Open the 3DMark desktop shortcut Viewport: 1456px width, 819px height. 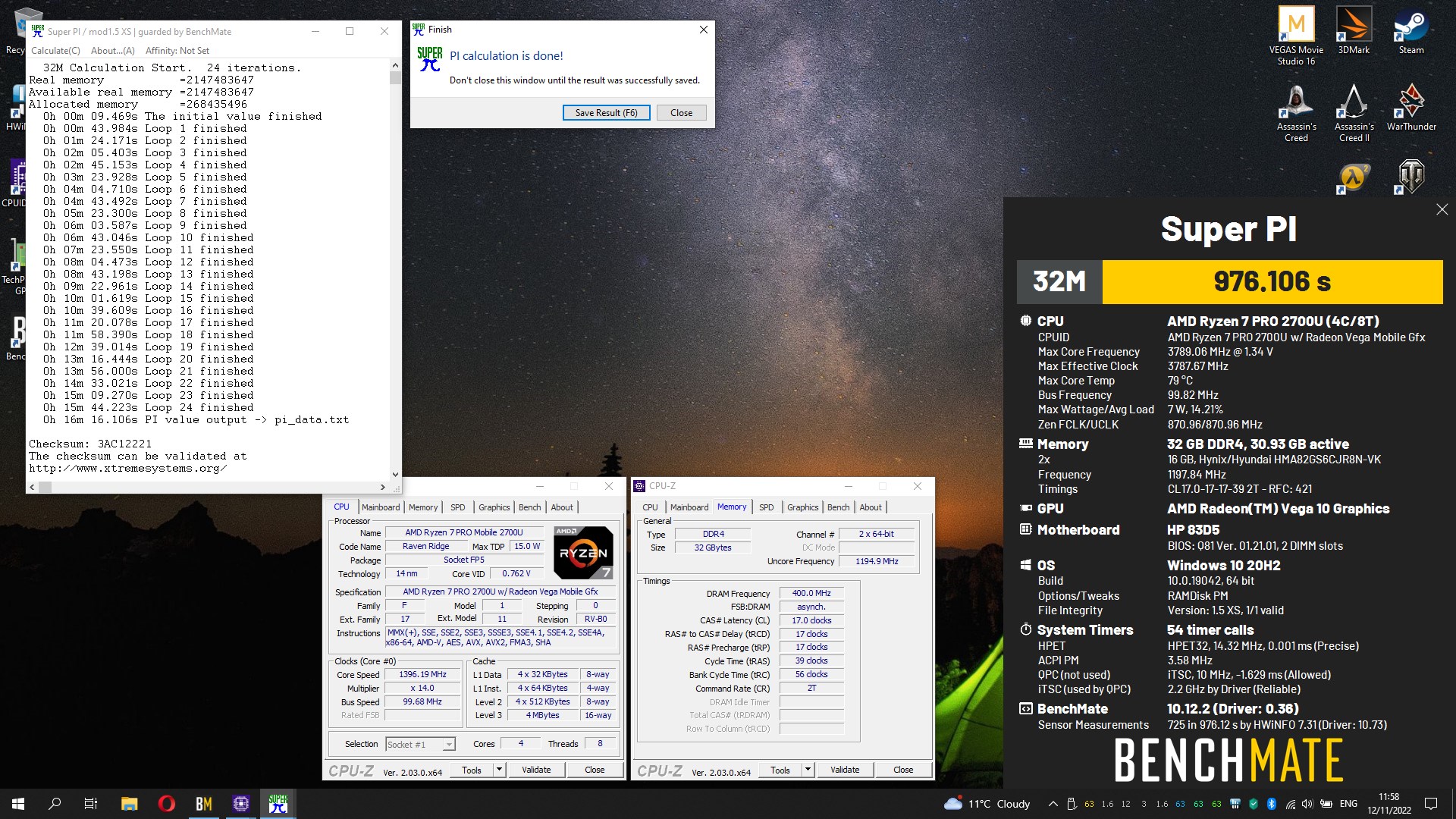[1354, 30]
